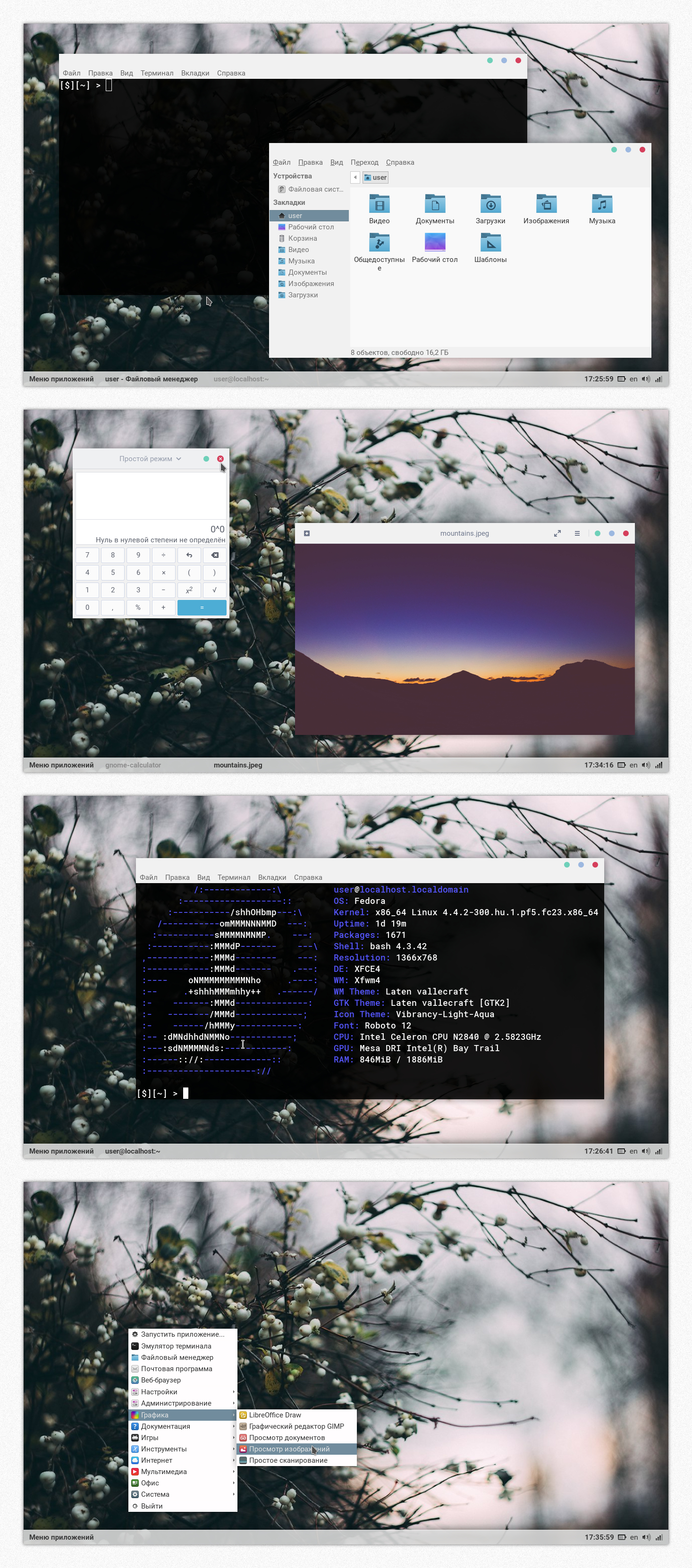Select Корзина in the bookmarks sidebar
The image size is (692, 1568).
click(x=303, y=239)
